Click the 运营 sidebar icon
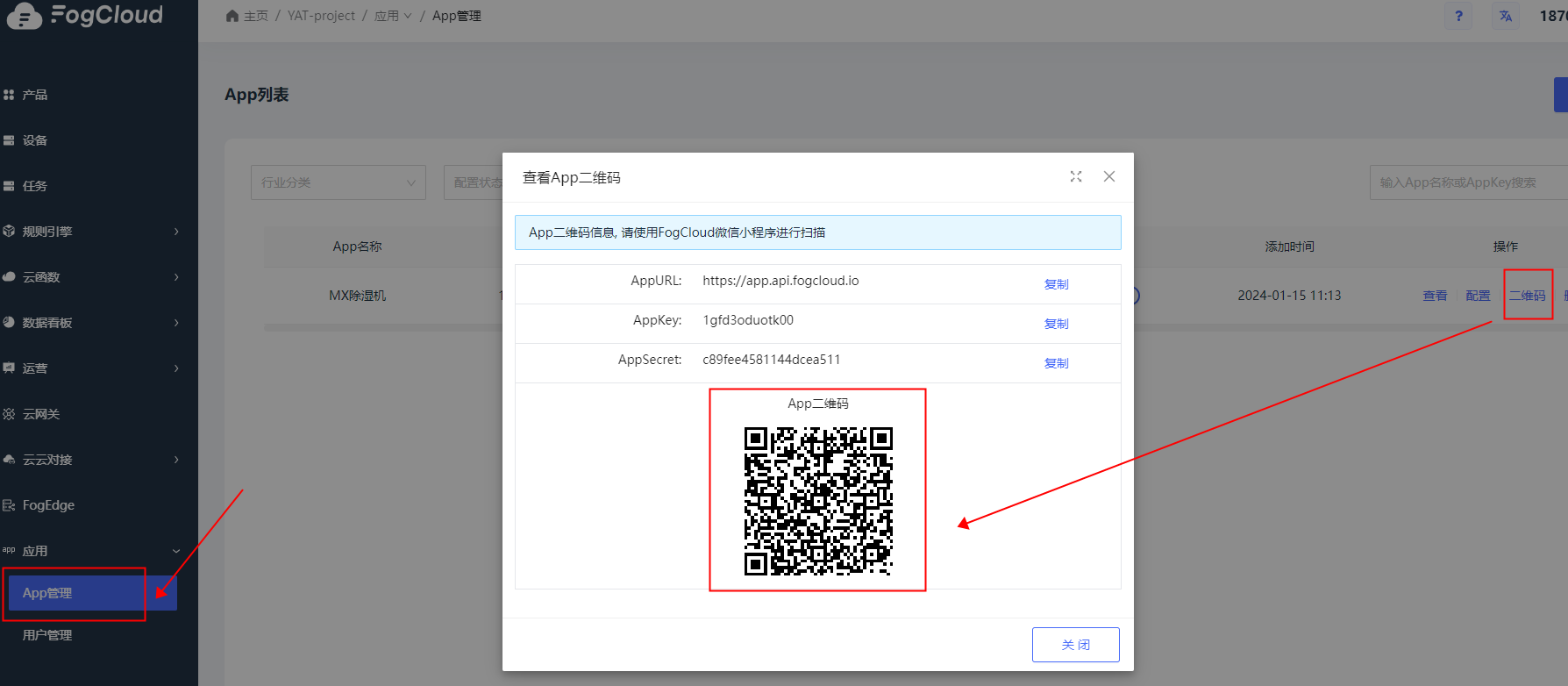Viewport: 1568px width, 686px height. tap(9, 368)
